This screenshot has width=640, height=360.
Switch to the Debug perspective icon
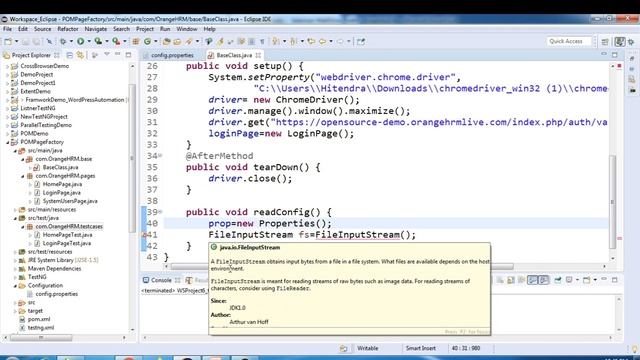631,42
